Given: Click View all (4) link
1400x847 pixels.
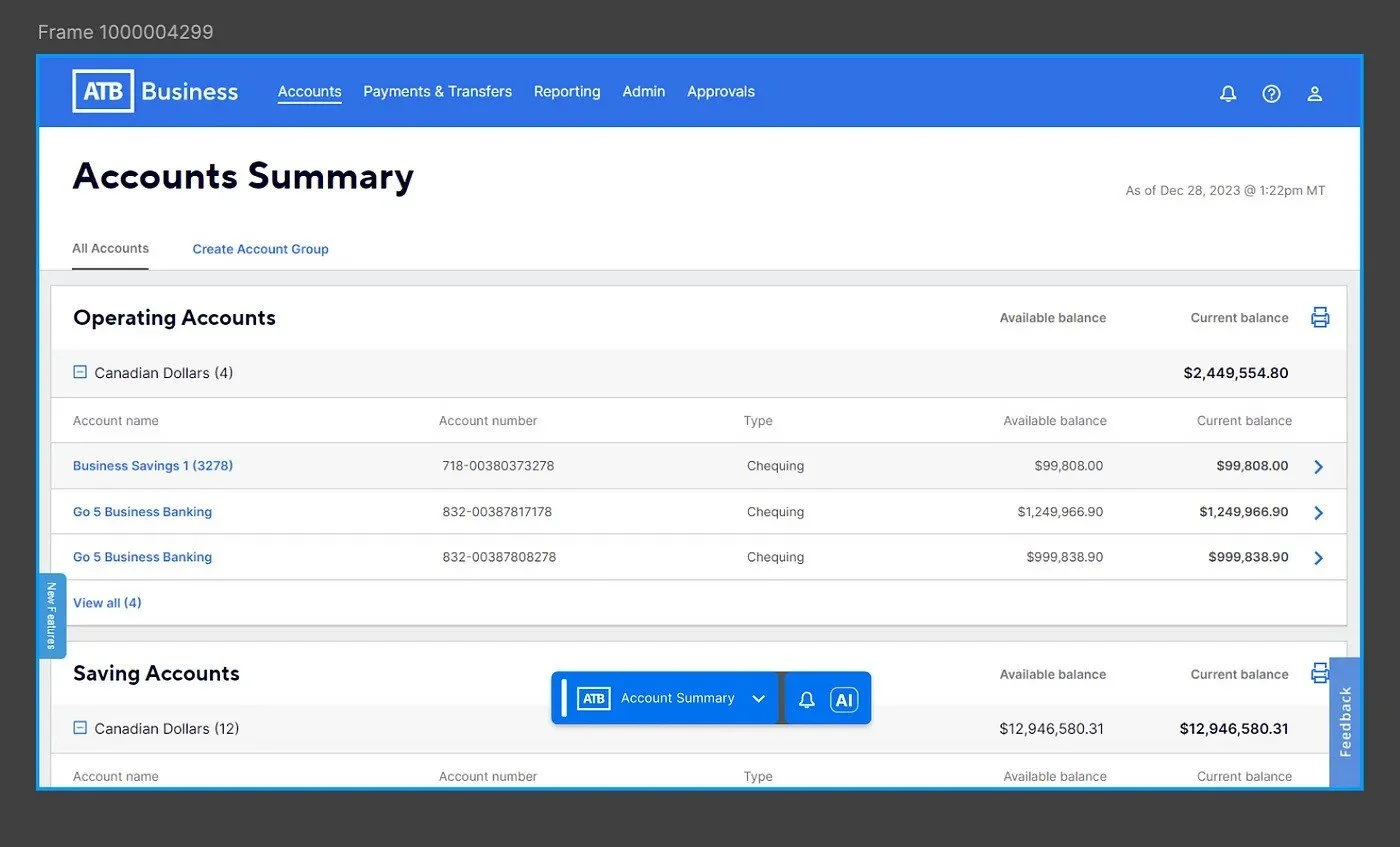Looking at the screenshot, I should point(107,603).
